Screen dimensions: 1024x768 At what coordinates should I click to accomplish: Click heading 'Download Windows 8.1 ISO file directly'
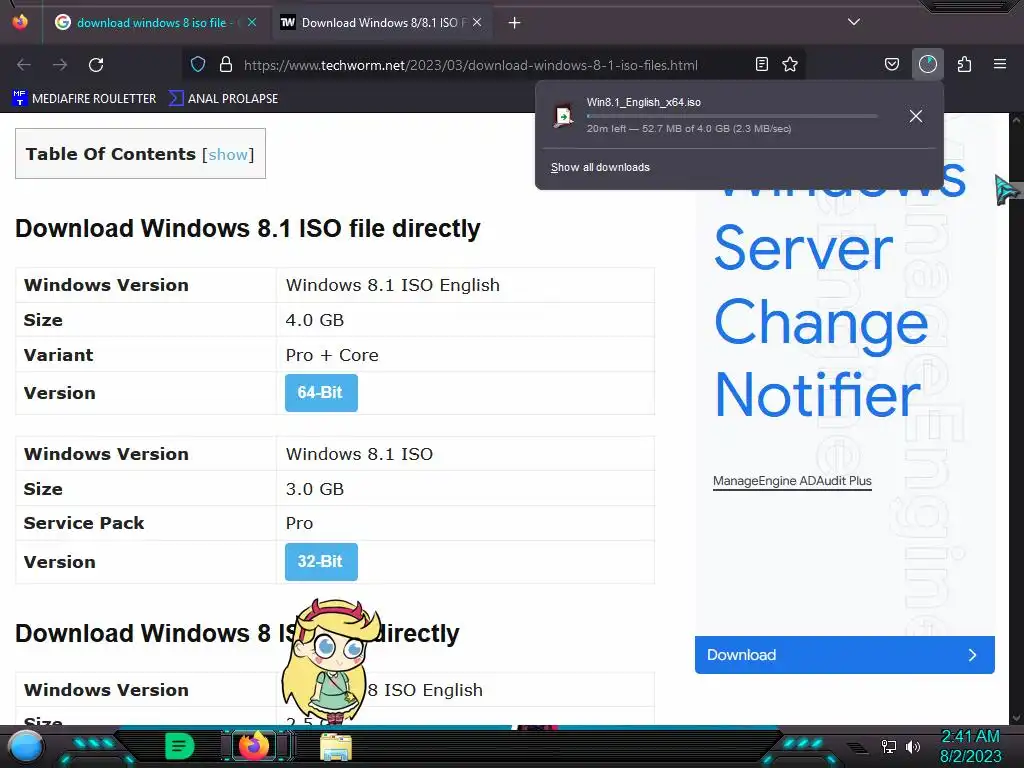point(248,229)
